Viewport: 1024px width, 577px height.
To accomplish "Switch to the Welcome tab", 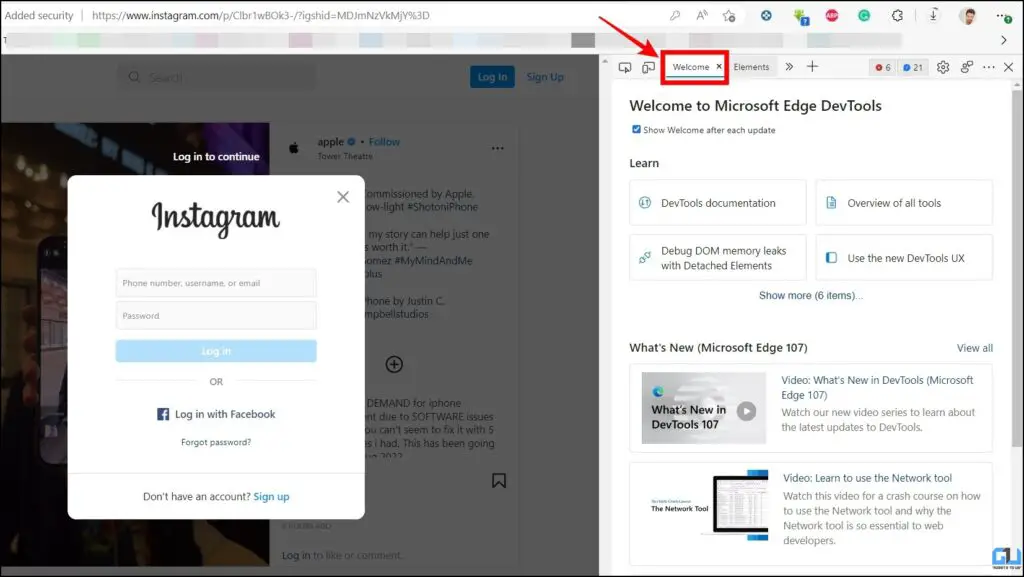I will pos(690,67).
